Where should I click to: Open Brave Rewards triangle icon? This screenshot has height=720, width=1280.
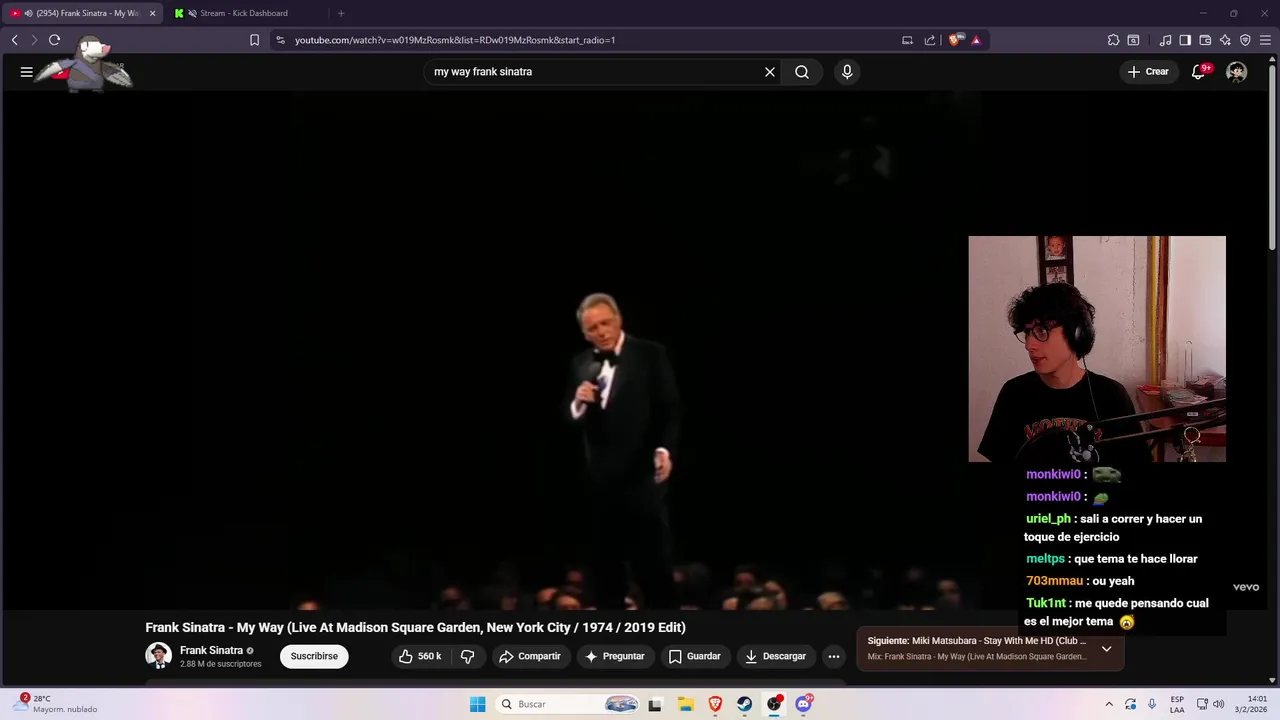pyautogui.click(x=976, y=40)
